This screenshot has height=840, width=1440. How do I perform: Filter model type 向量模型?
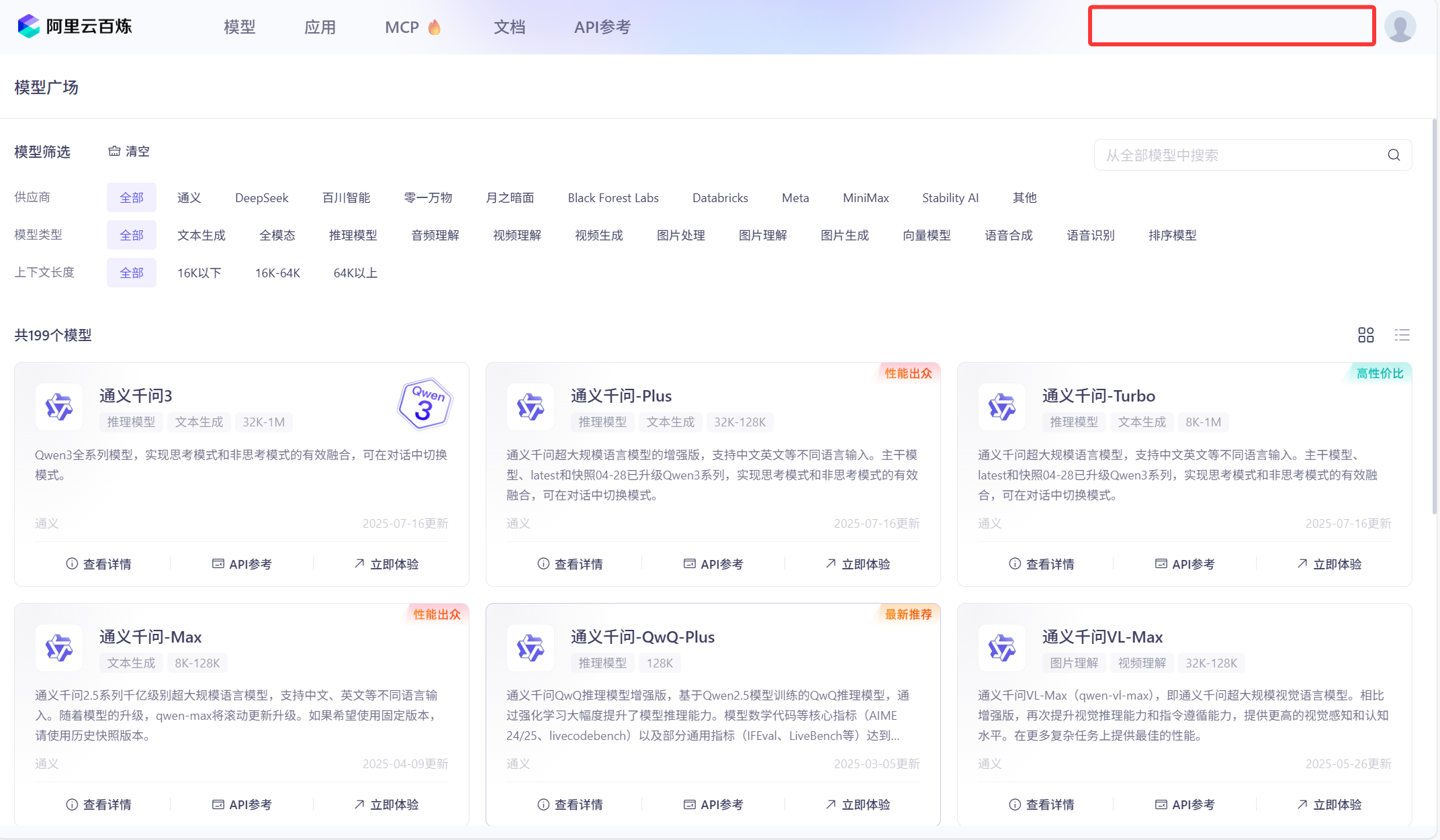tap(927, 235)
